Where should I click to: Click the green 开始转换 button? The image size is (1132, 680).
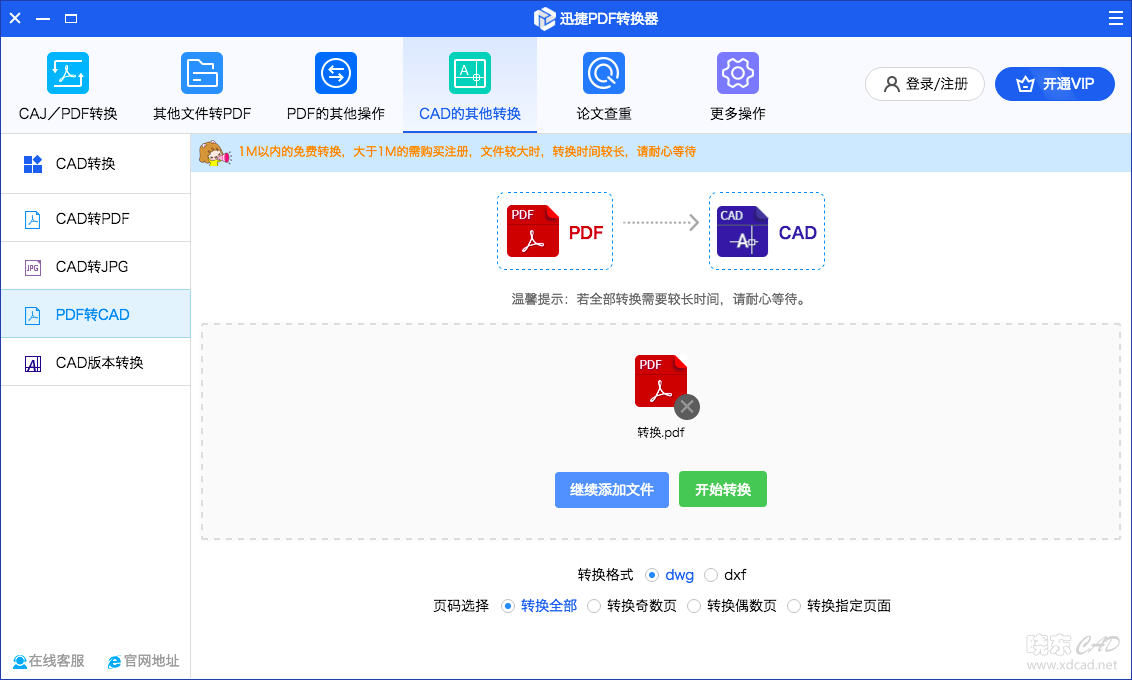point(723,490)
